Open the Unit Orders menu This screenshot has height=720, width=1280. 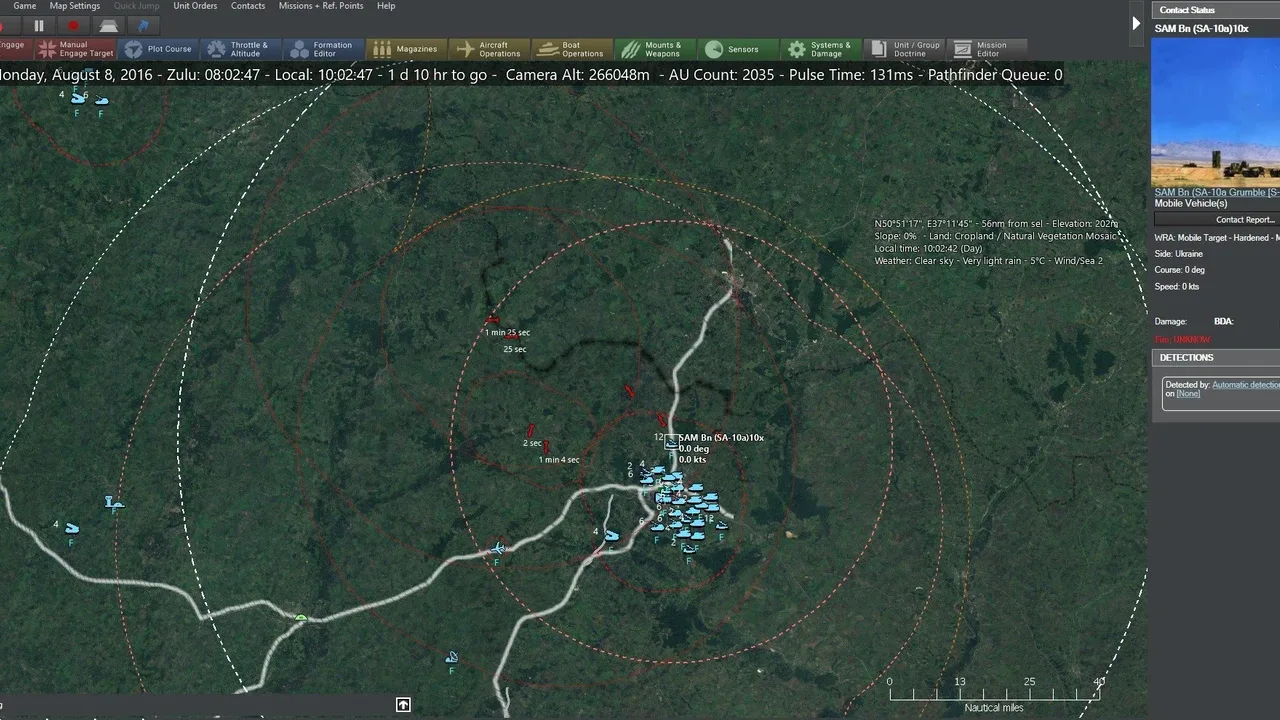coord(195,6)
